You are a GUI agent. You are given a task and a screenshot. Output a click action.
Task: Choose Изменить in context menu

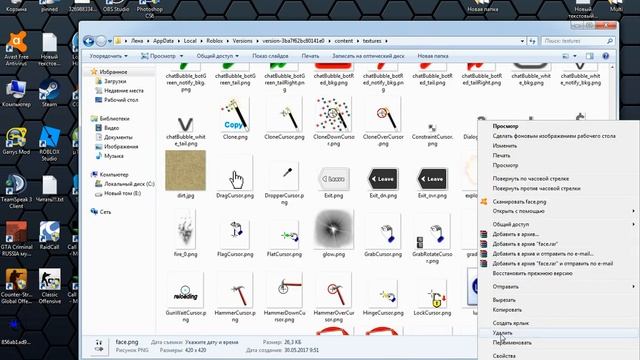[559, 145]
